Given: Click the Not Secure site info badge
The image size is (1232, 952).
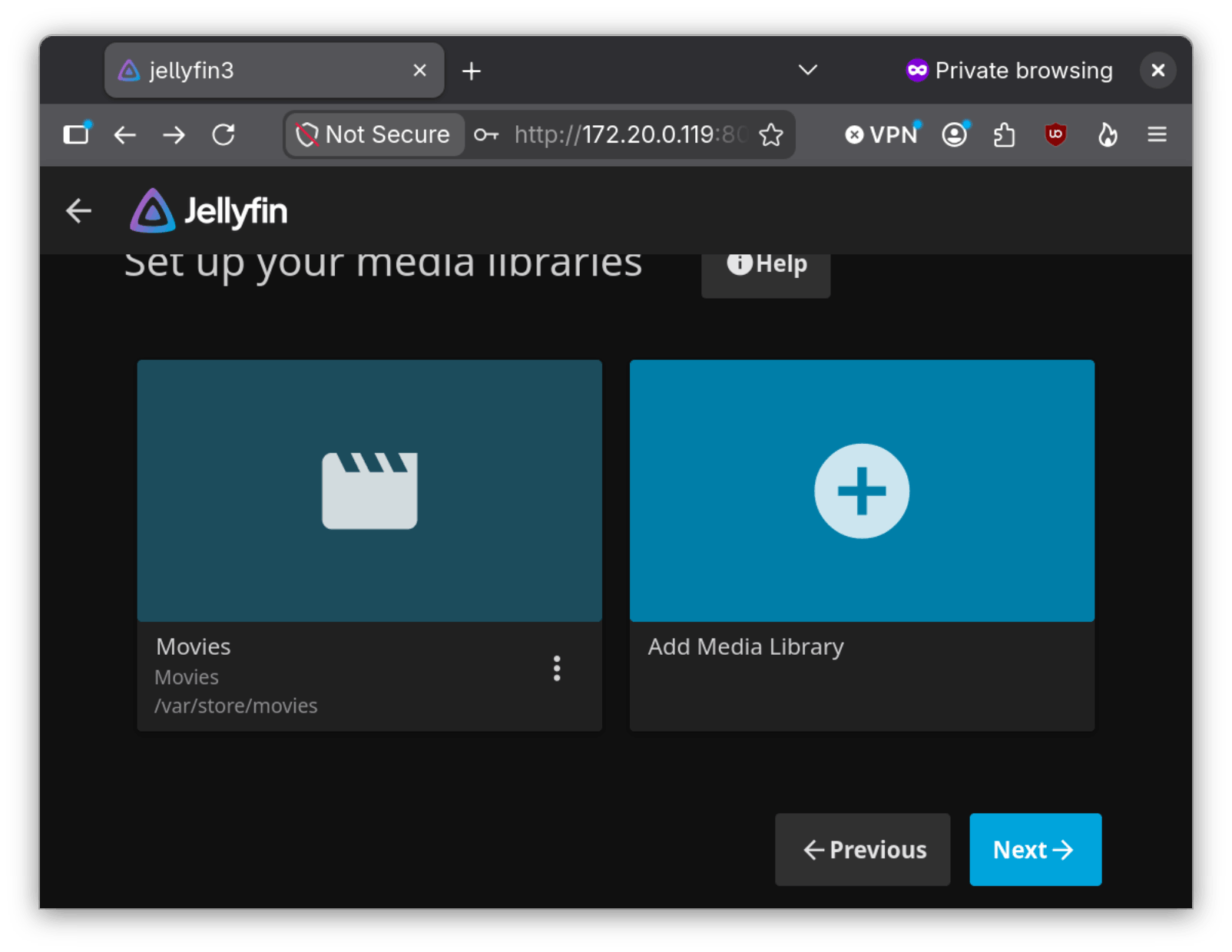Looking at the screenshot, I should point(375,135).
